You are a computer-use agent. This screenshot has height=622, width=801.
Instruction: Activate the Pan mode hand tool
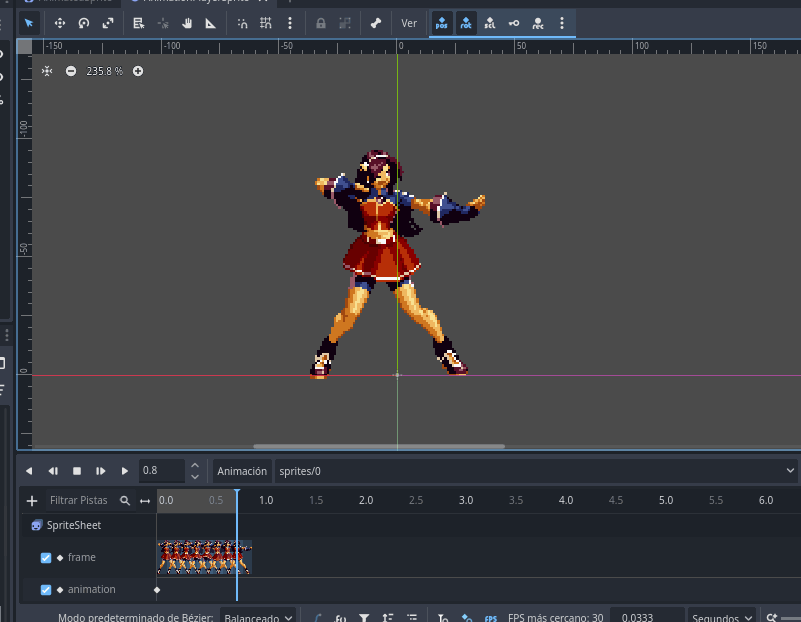click(x=187, y=23)
